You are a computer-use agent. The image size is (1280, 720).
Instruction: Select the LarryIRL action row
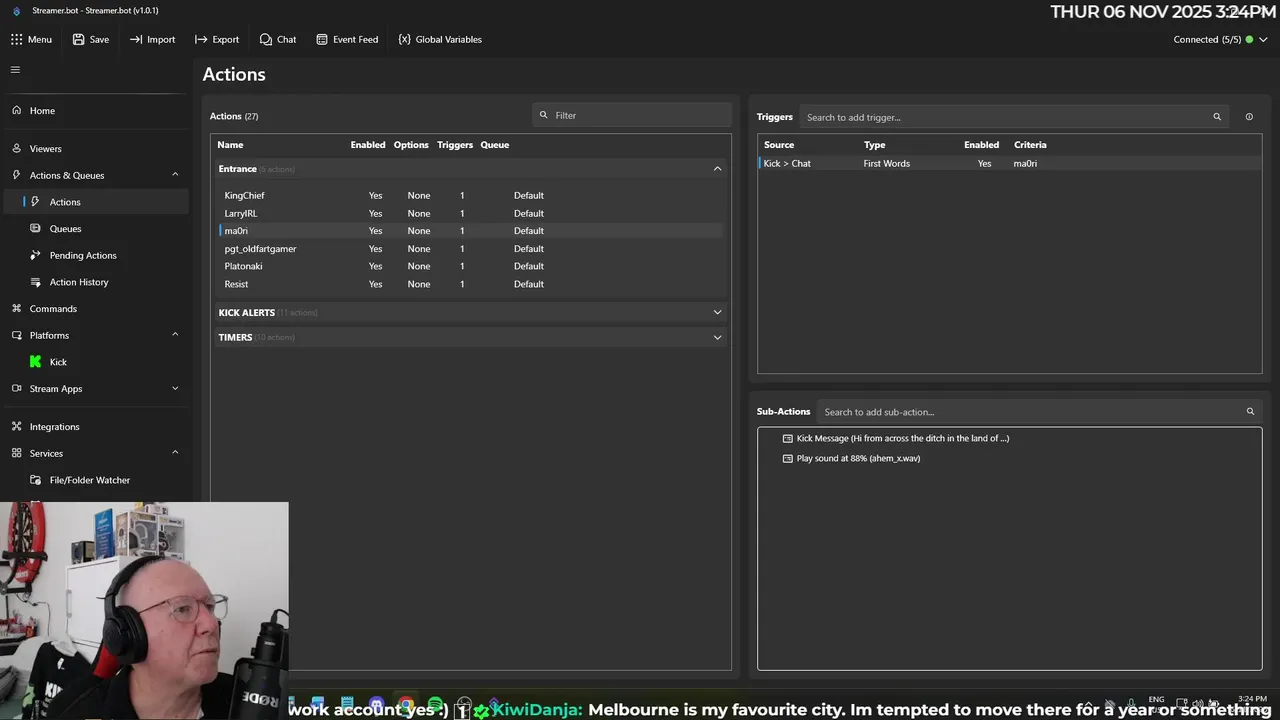point(470,213)
